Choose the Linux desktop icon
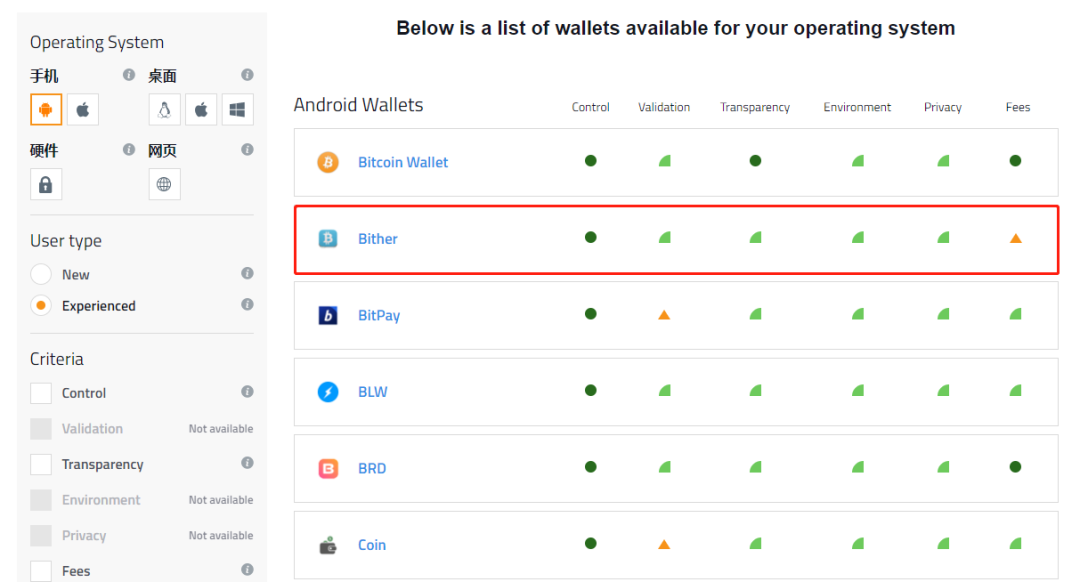The image size is (1080, 582). (x=164, y=110)
